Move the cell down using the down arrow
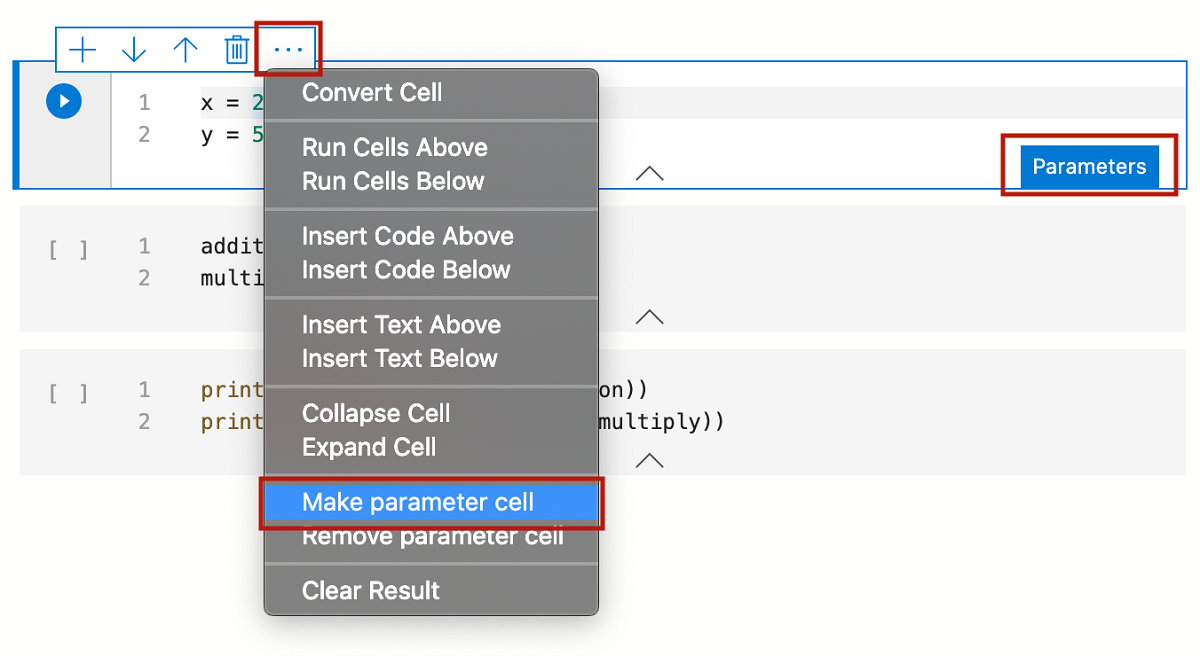 tap(134, 48)
